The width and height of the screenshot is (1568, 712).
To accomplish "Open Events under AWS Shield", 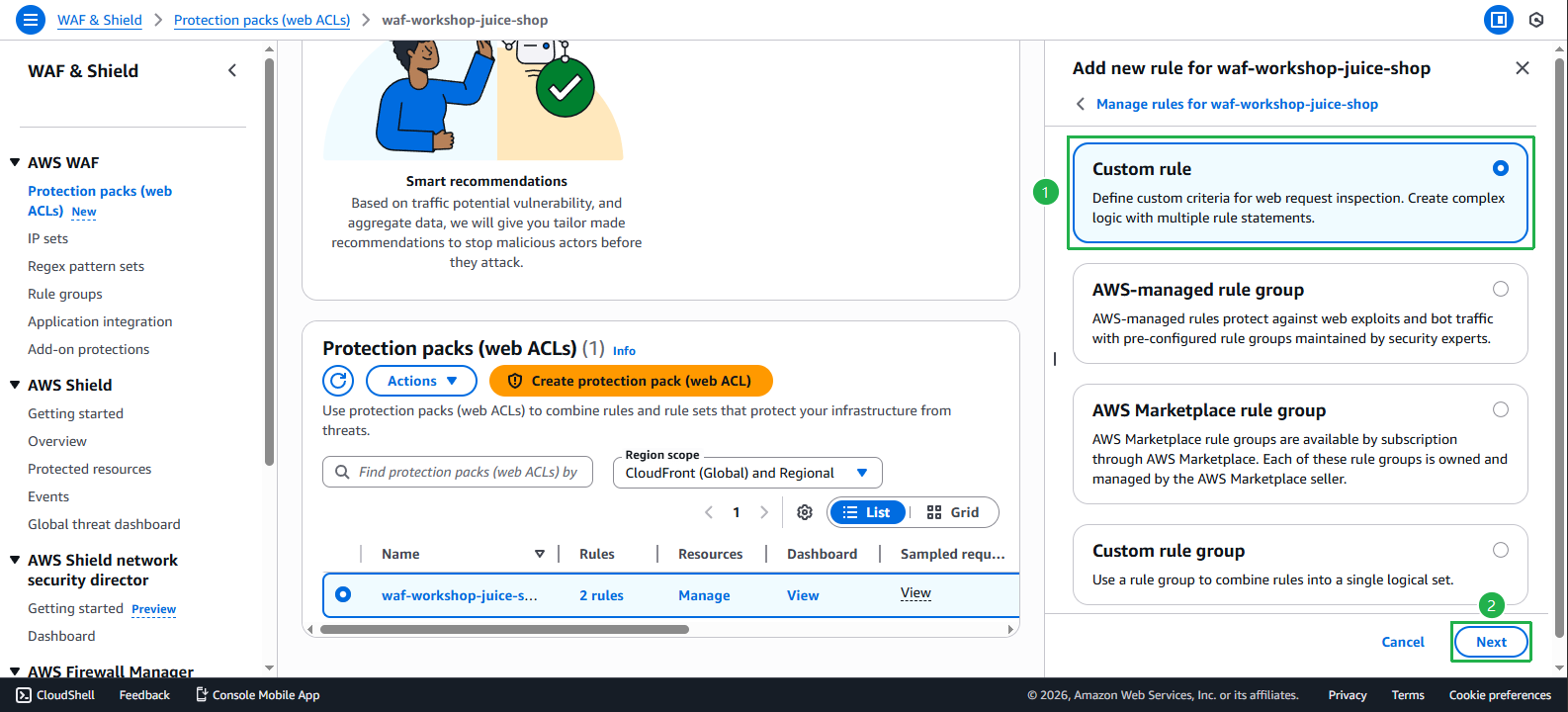I will coord(48,496).
